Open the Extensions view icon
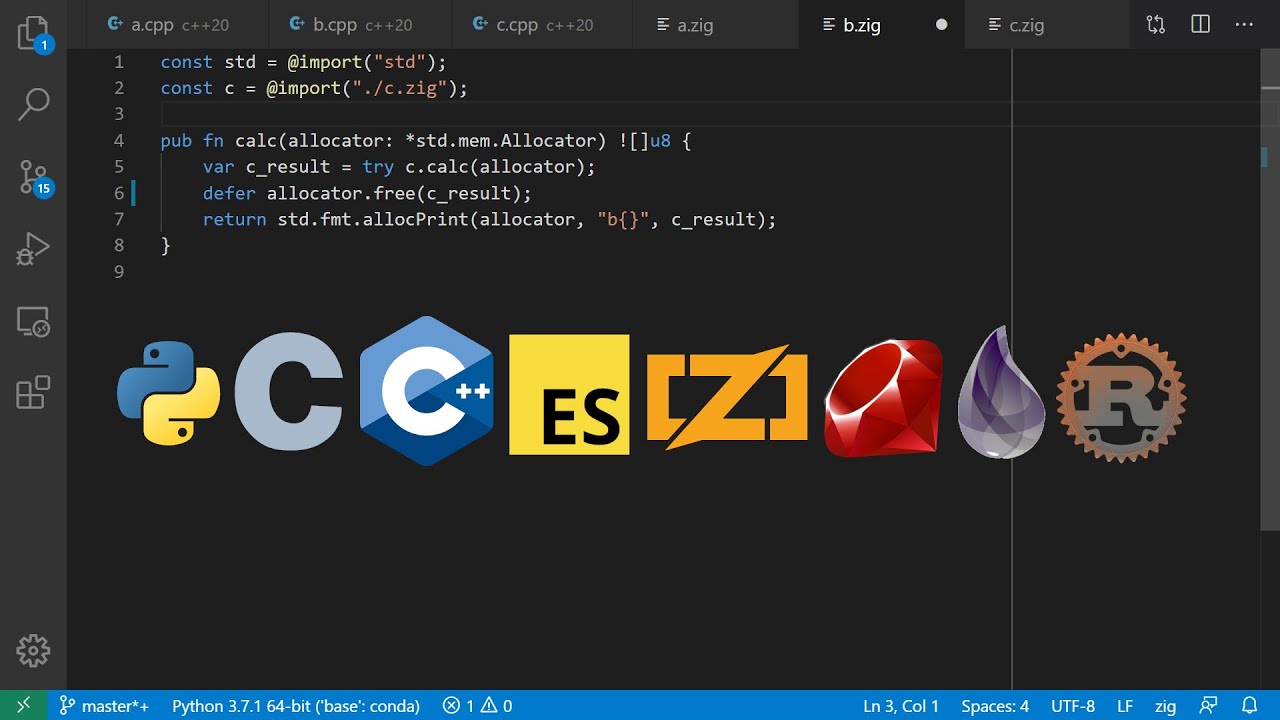The height and width of the screenshot is (720, 1280). pyautogui.click(x=33, y=392)
